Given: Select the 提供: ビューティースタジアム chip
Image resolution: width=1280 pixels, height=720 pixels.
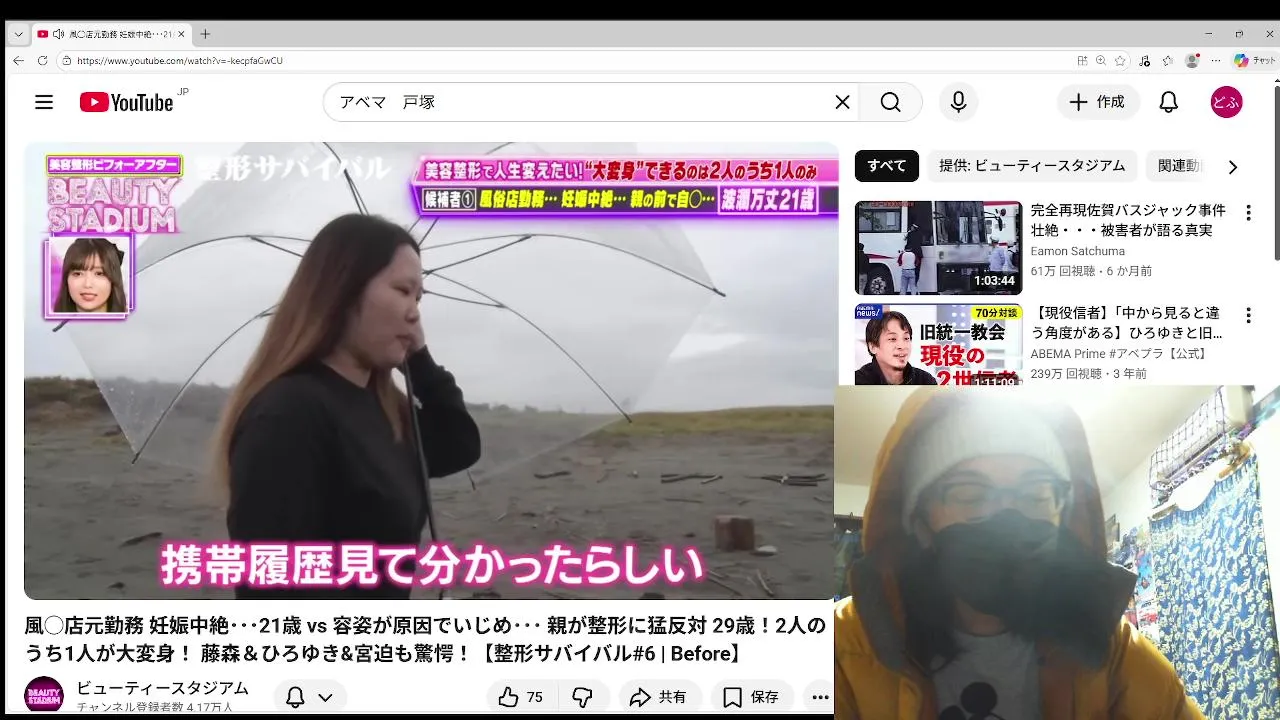Looking at the screenshot, I should [1032, 166].
